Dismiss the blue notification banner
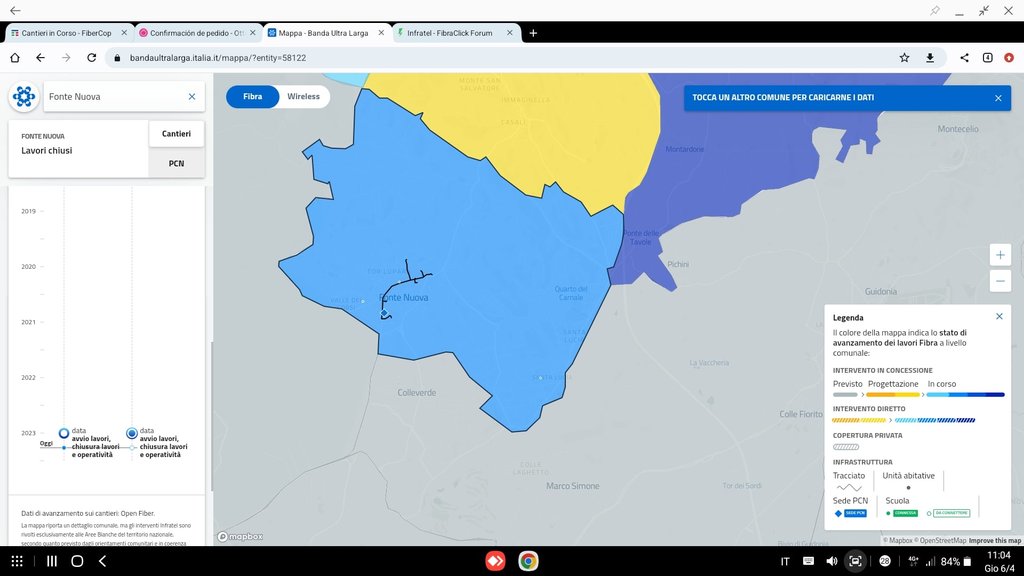 tap(997, 98)
